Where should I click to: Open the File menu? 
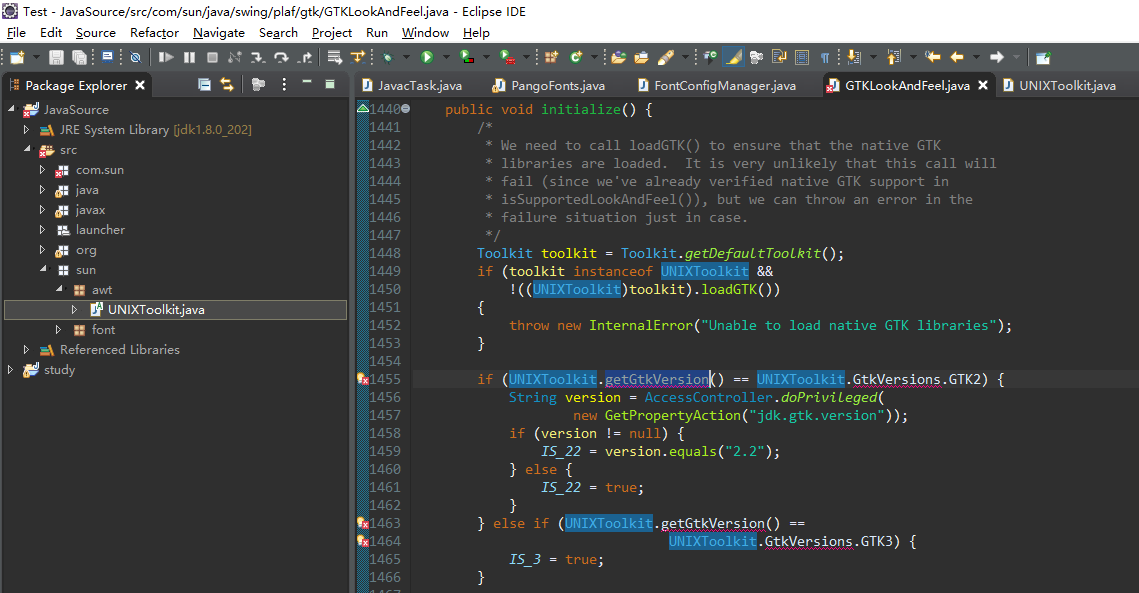pyautogui.click(x=16, y=33)
